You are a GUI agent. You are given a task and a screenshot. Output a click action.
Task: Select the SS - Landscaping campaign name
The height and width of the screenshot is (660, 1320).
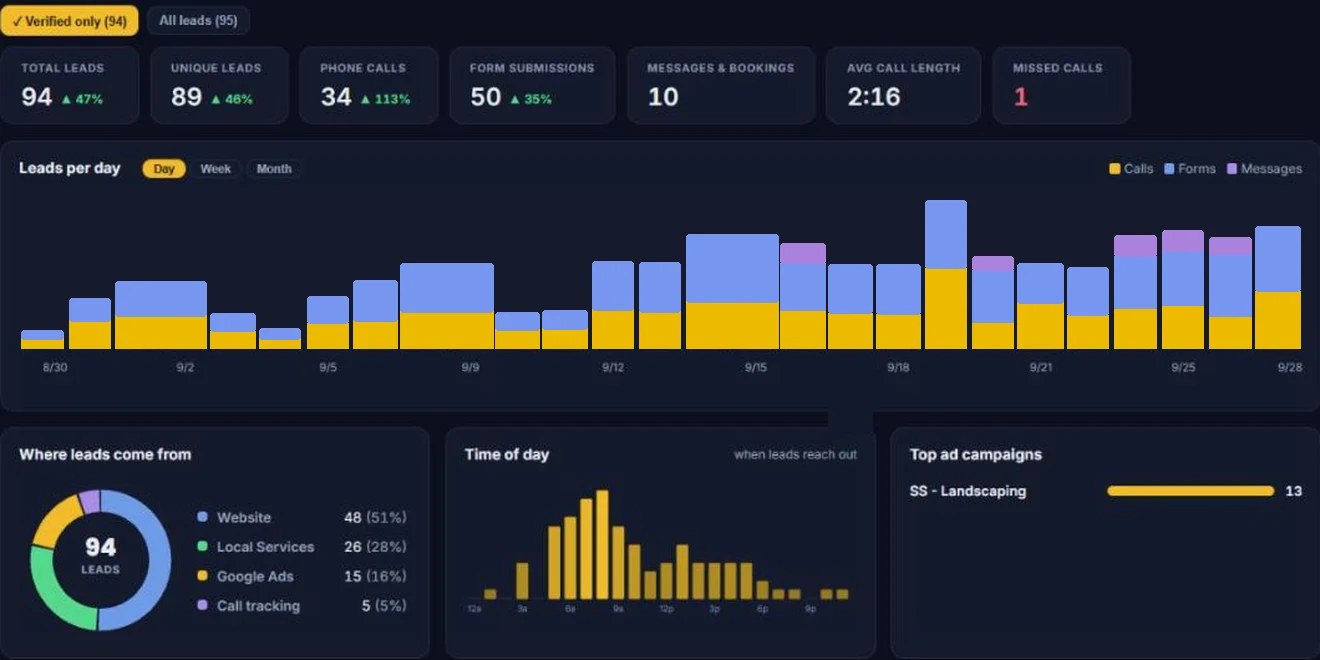tap(968, 491)
